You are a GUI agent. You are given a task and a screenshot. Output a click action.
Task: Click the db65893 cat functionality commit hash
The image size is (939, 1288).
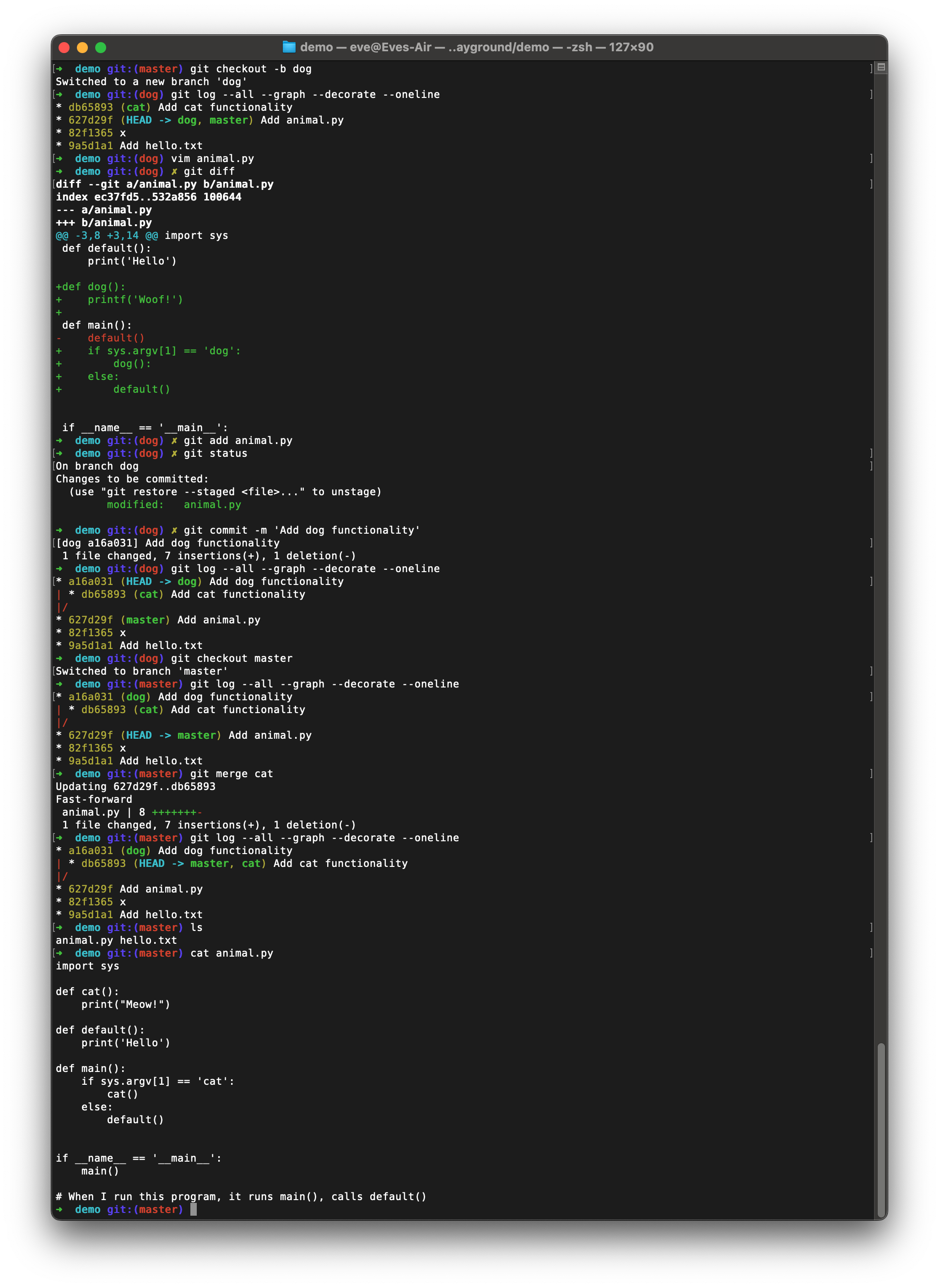point(103,594)
